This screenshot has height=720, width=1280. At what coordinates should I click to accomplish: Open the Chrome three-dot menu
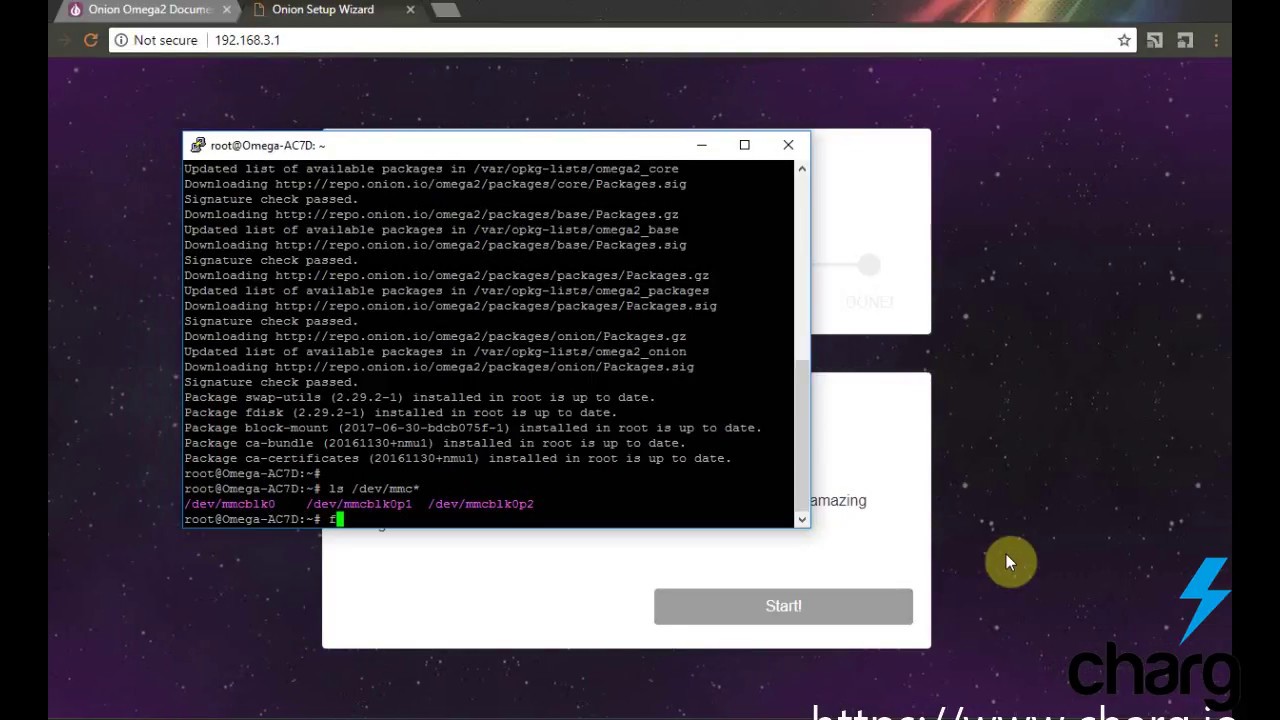click(1216, 40)
